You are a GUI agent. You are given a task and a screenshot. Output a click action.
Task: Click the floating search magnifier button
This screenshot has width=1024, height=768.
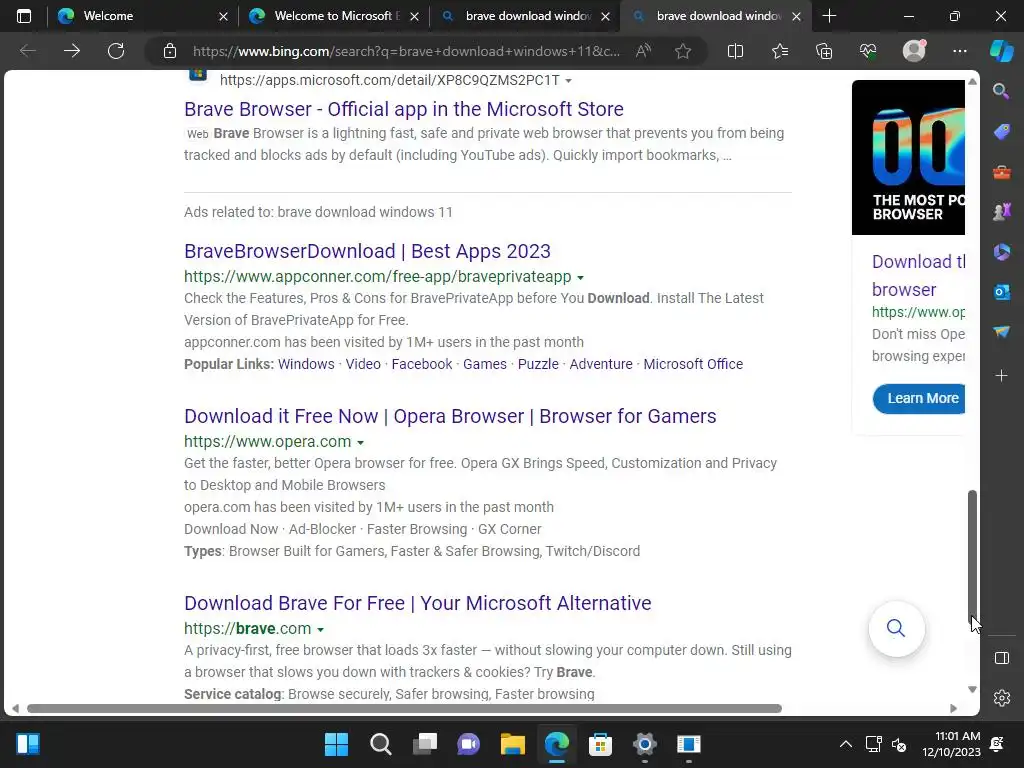(896, 628)
